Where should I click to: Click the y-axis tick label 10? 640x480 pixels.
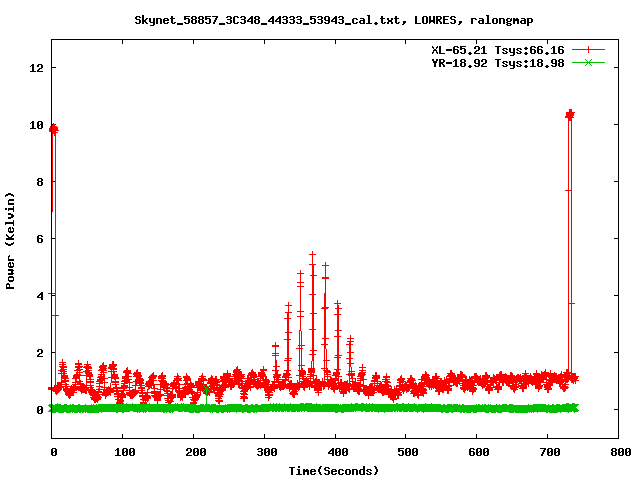click(x=36, y=125)
